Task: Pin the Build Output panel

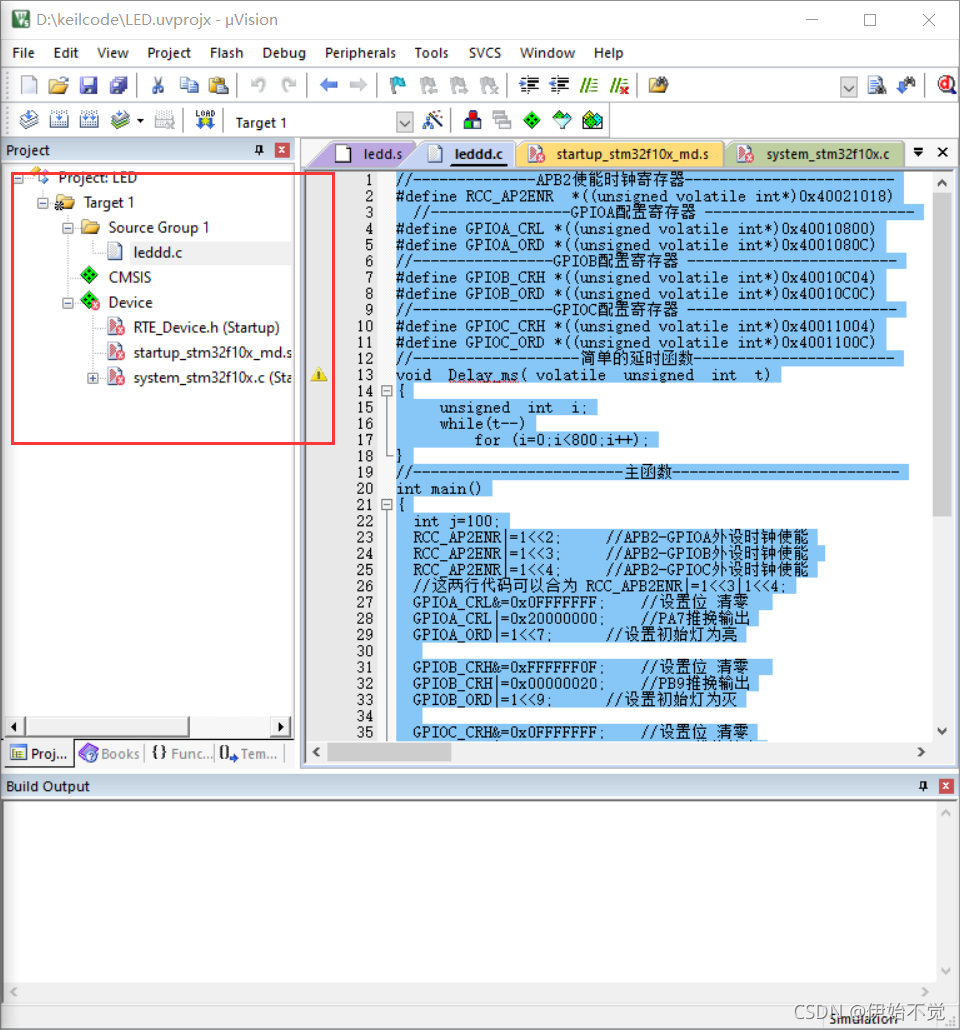Action: 923,786
